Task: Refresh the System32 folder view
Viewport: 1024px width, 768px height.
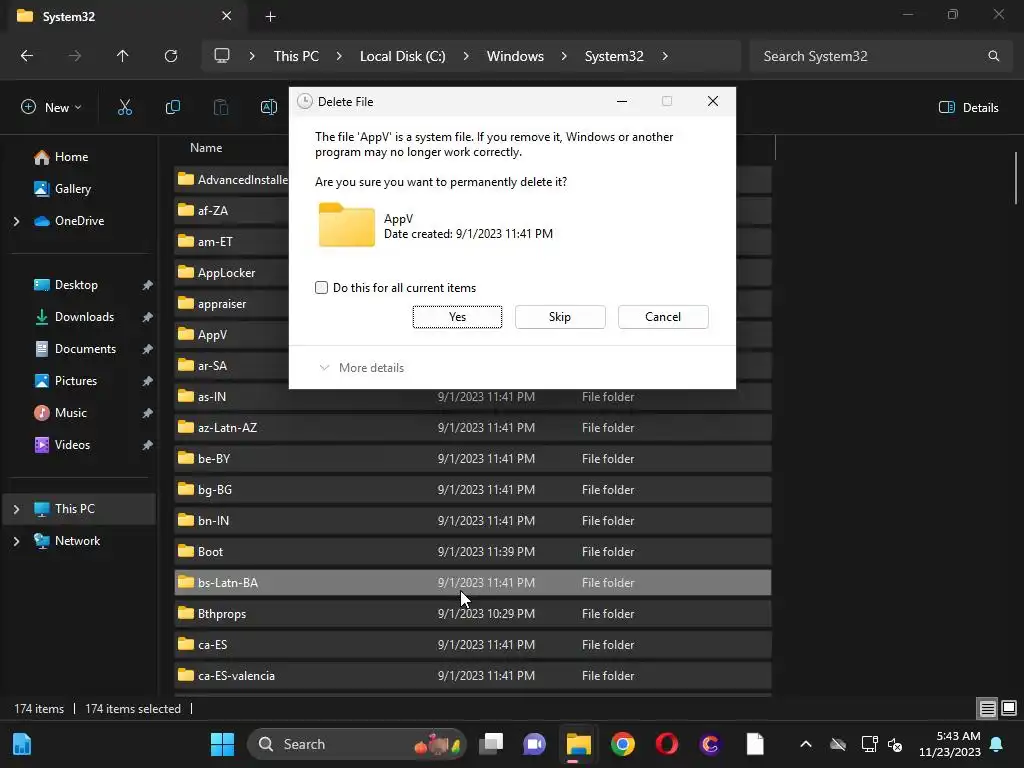Action: (171, 56)
